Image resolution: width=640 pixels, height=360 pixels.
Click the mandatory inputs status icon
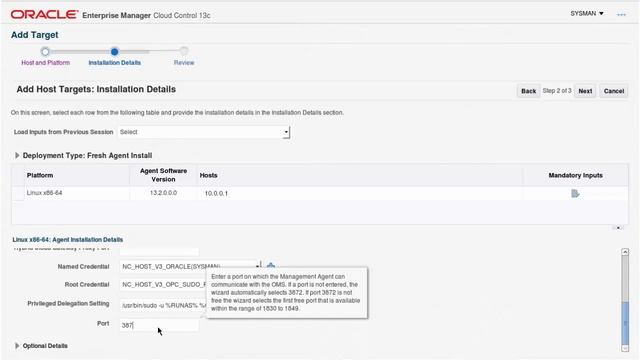[575, 193]
